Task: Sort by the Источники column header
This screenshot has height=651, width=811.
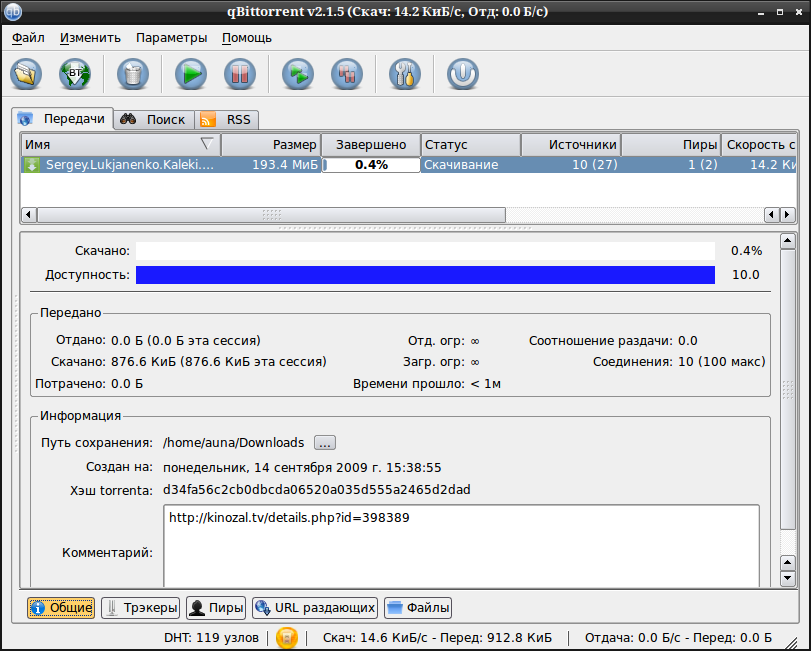Action: click(571, 145)
